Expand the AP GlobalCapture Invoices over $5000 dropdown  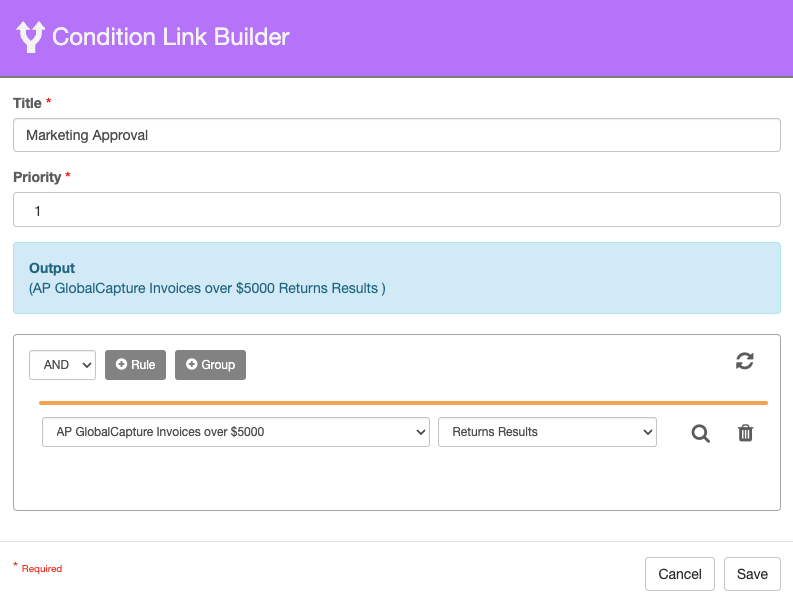tap(236, 432)
